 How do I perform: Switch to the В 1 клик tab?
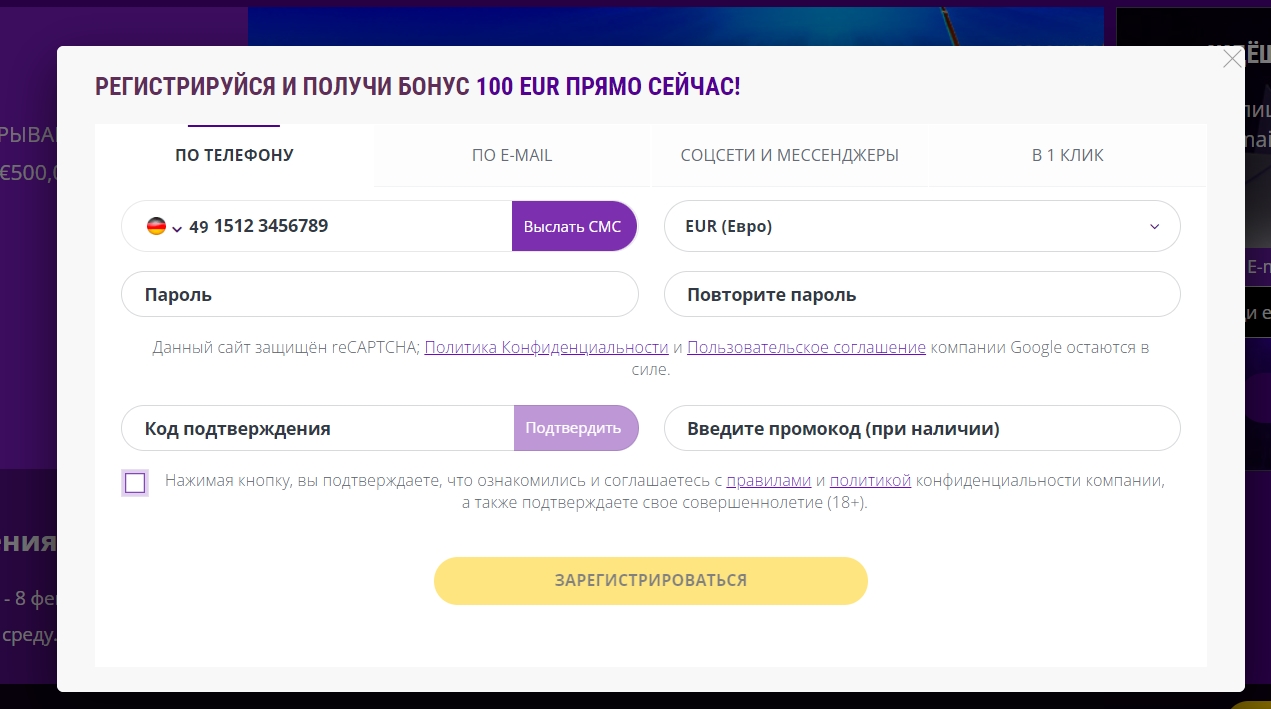pos(1068,155)
